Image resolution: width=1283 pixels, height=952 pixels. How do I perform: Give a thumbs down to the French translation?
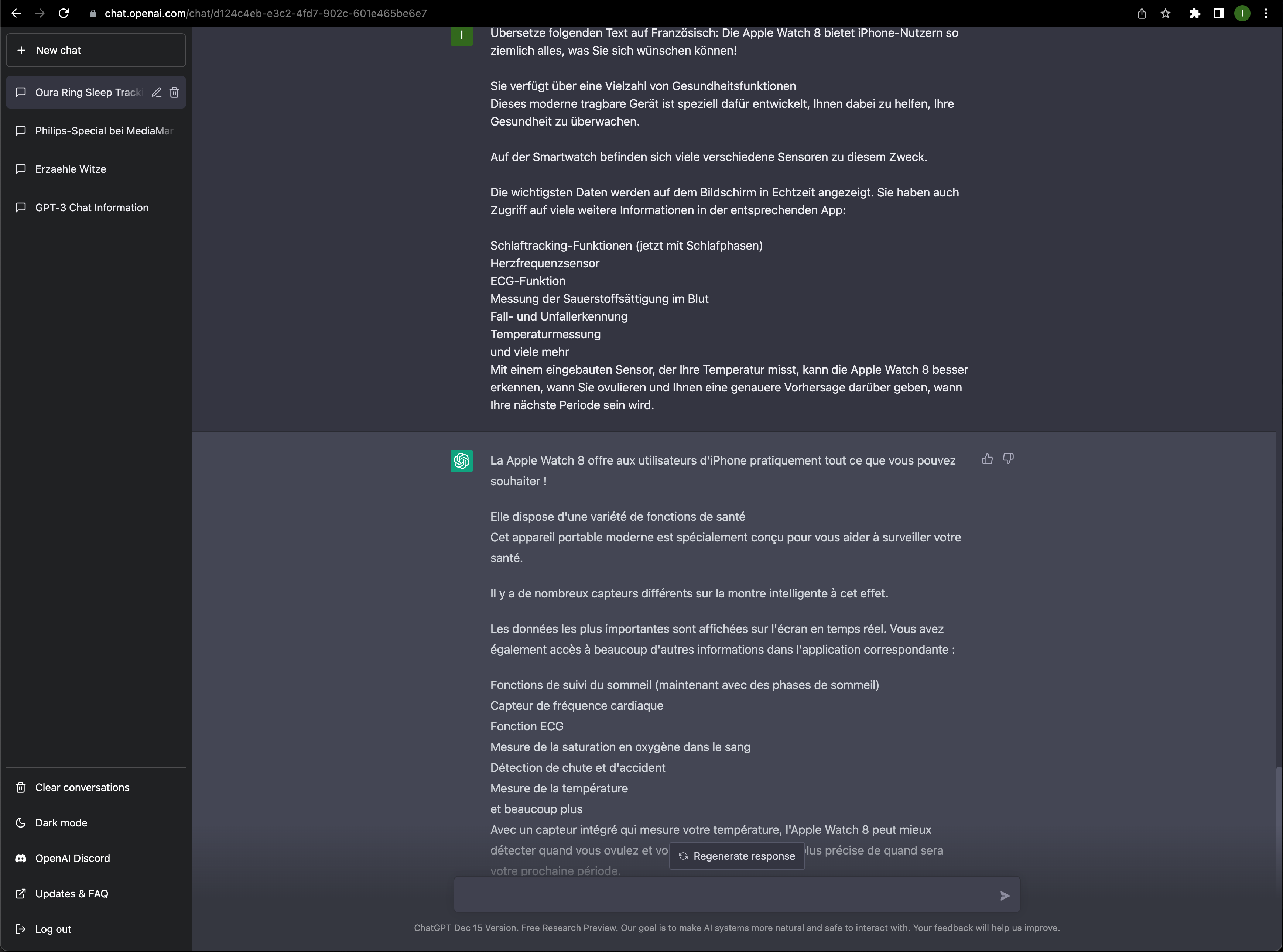pyautogui.click(x=1009, y=459)
